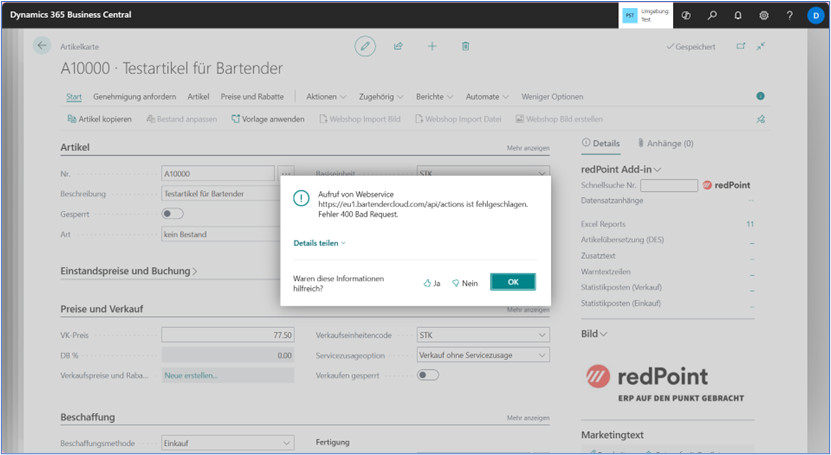Open the settings gear icon

(x=764, y=16)
